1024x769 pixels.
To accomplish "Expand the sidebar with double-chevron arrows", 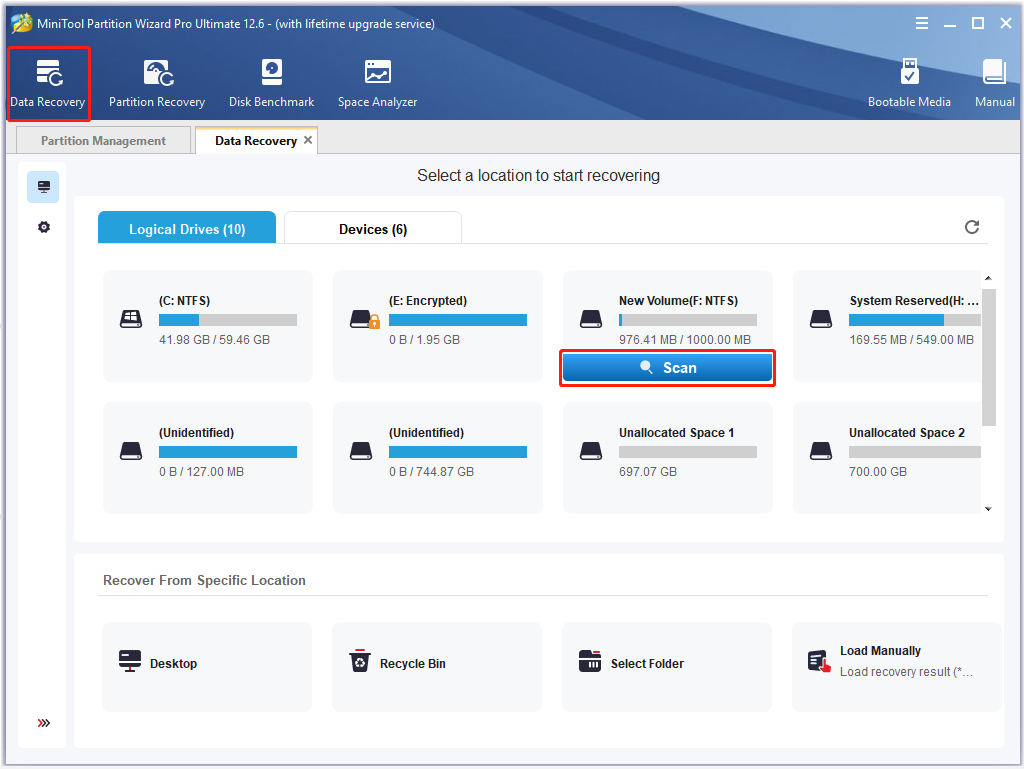I will click(44, 723).
